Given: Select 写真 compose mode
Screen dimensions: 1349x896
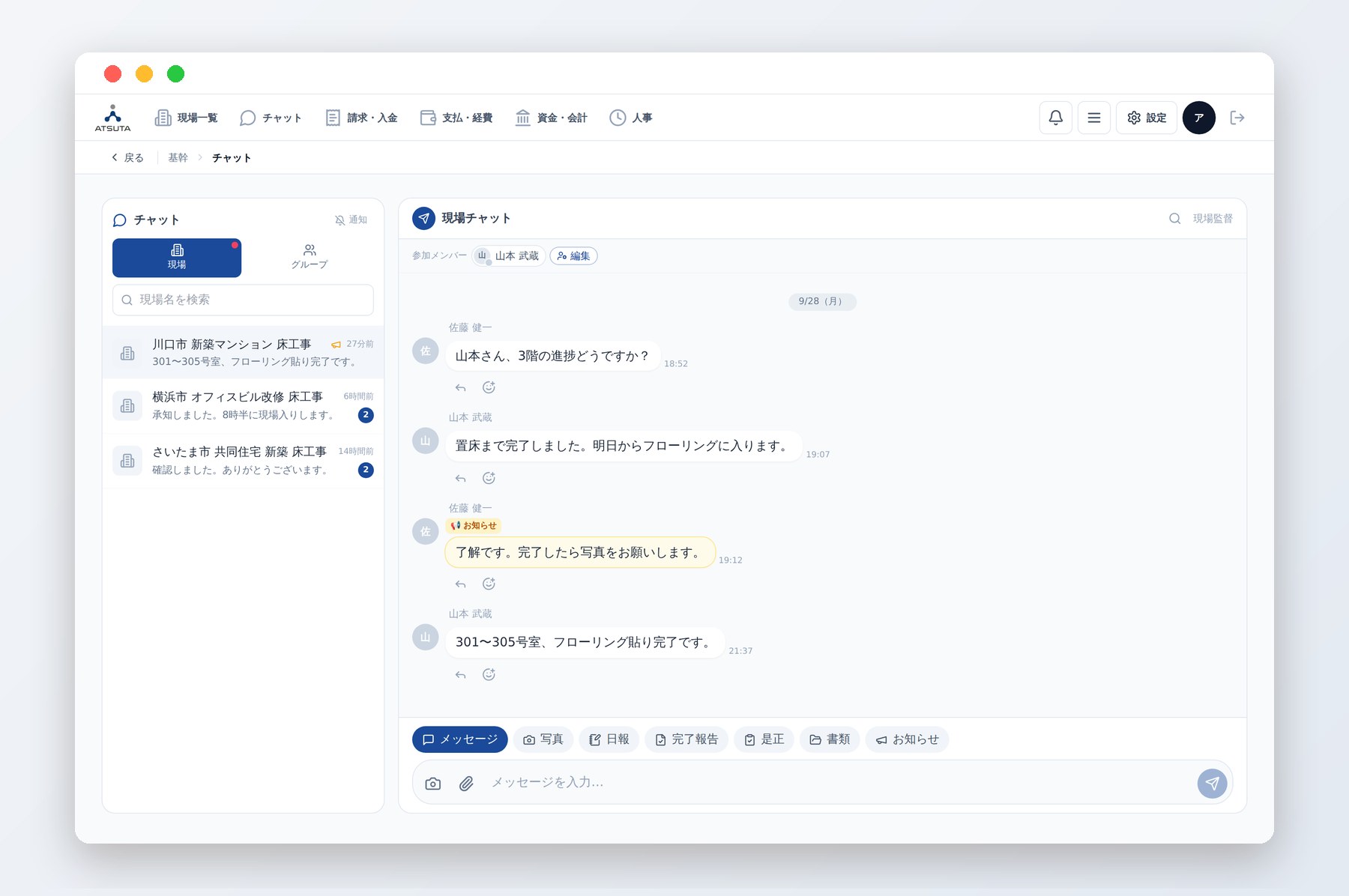Looking at the screenshot, I should click(x=543, y=739).
